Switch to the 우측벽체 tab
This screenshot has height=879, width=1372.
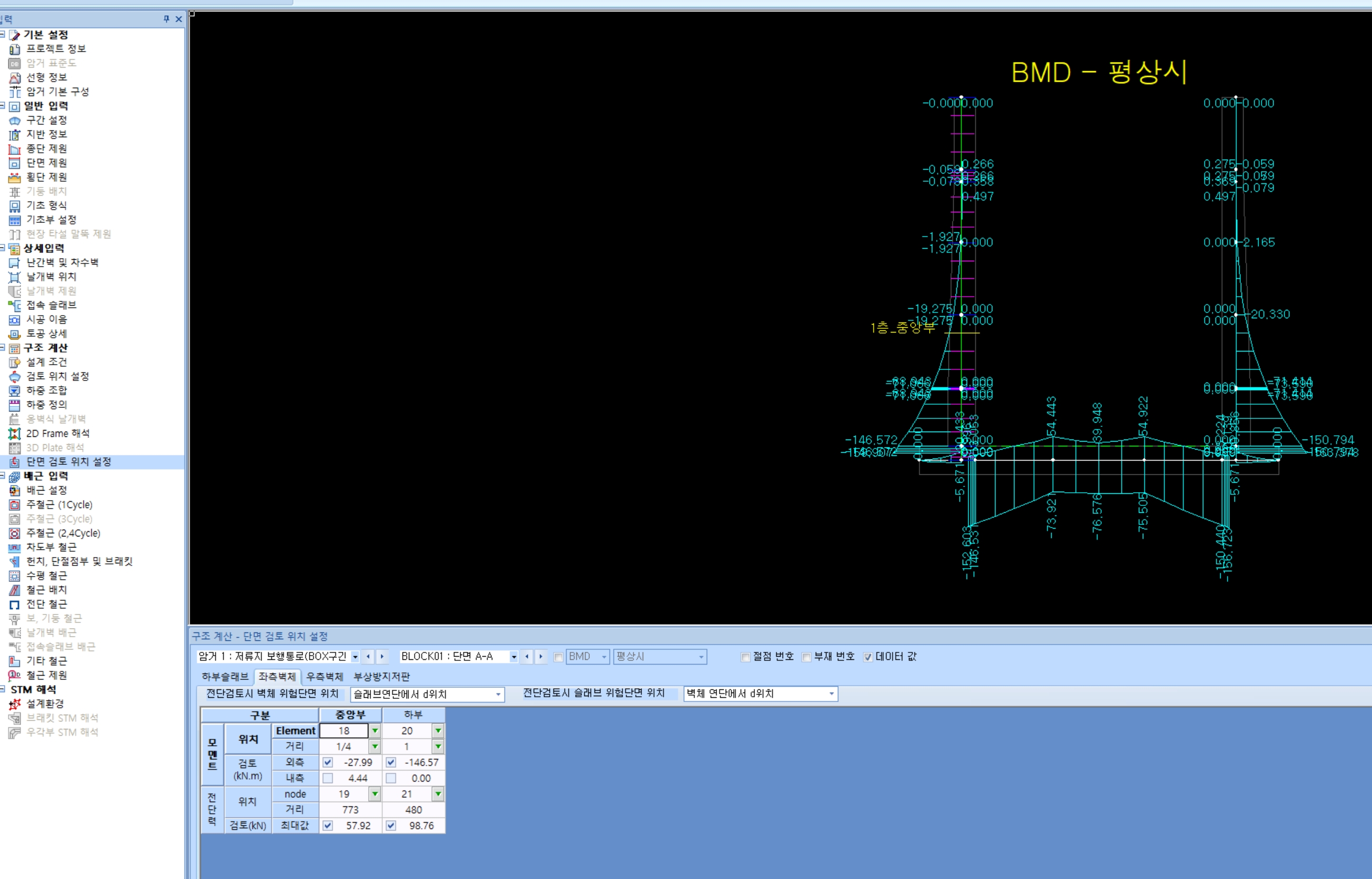click(324, 677)
